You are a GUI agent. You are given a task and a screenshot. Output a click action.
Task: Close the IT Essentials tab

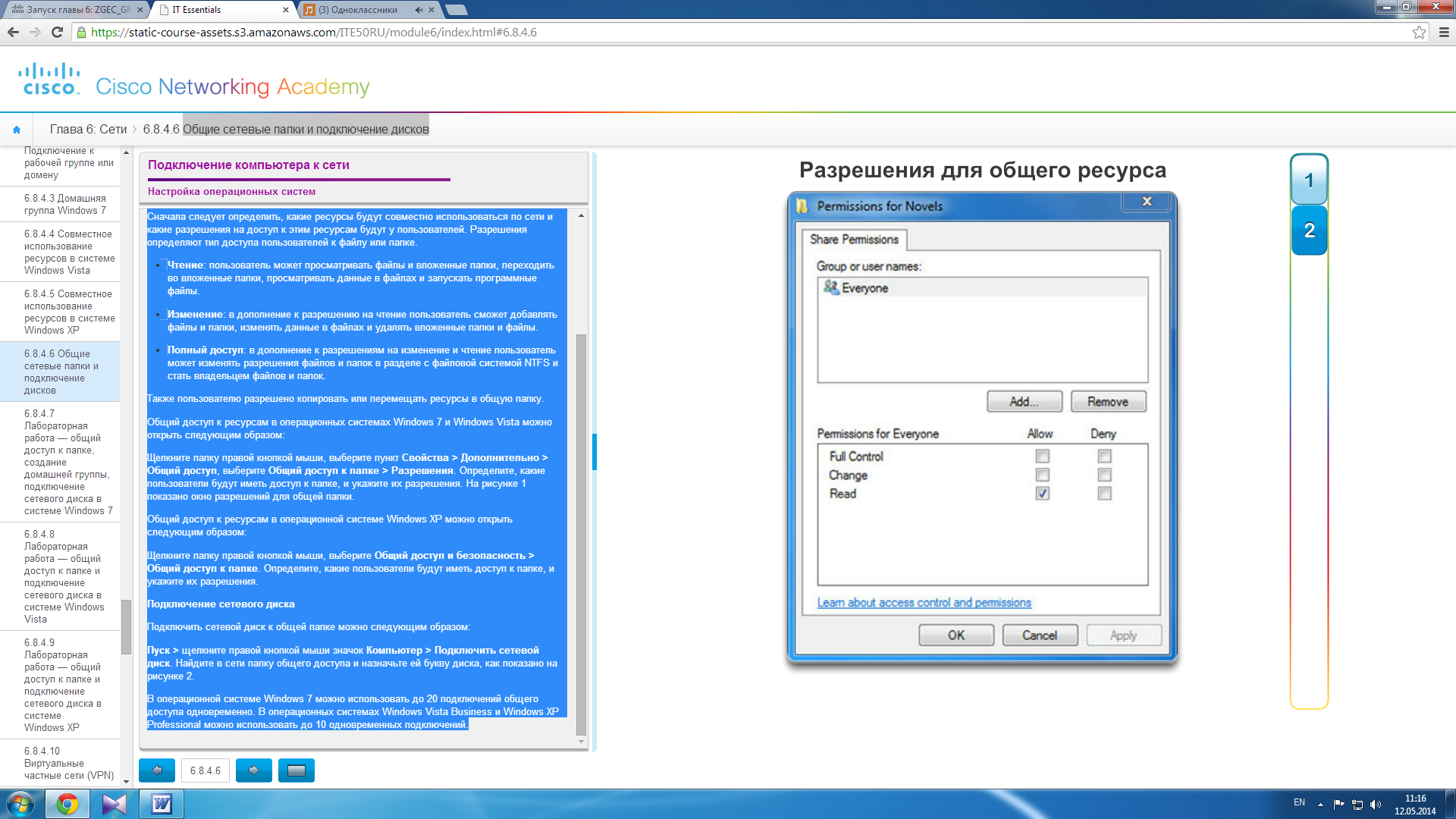(286, 10)
